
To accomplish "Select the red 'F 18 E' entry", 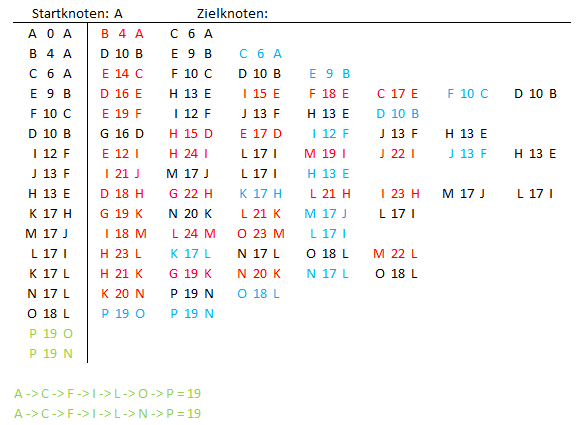I will 329,94.
